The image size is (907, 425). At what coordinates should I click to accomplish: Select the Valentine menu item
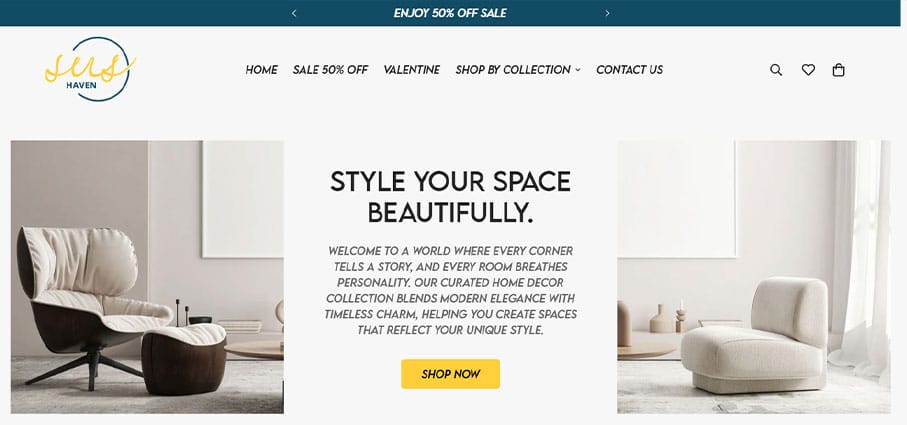point(411,70)
